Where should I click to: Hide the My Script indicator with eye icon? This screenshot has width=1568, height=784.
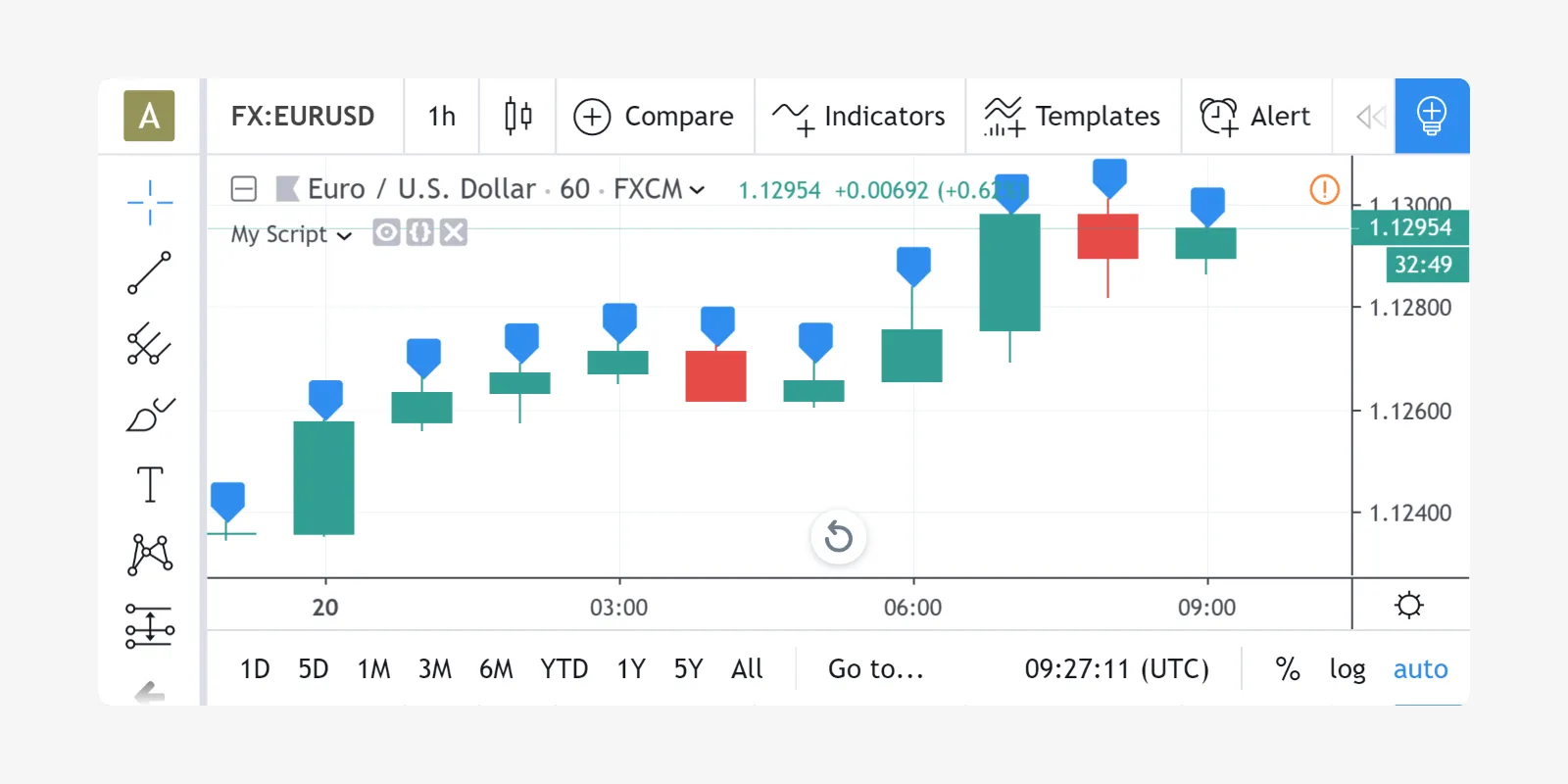386,233
